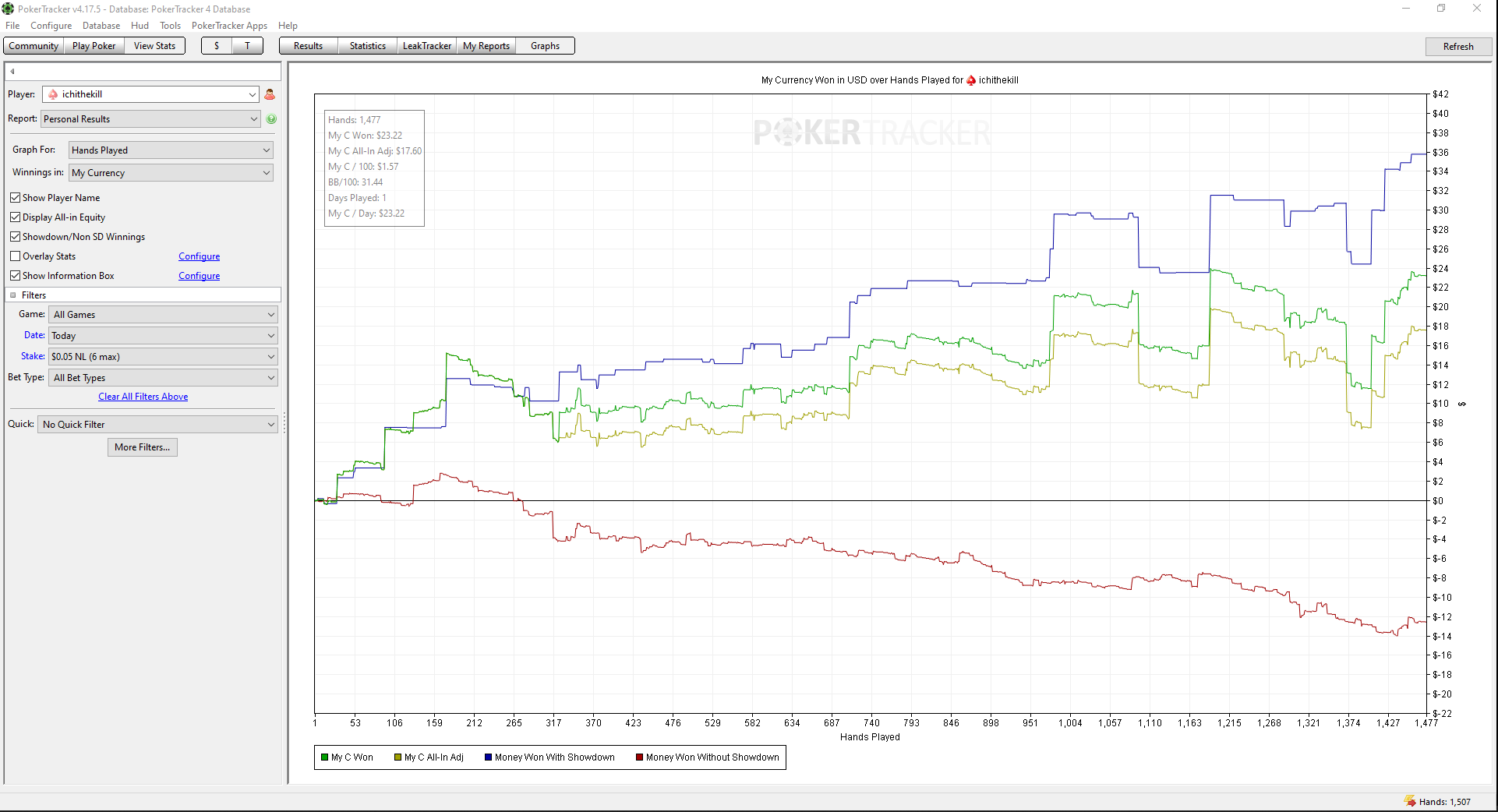Screen dimensions: 1498x812
Task: Uncheck Display All-in Equity
Action: point(15,217)
